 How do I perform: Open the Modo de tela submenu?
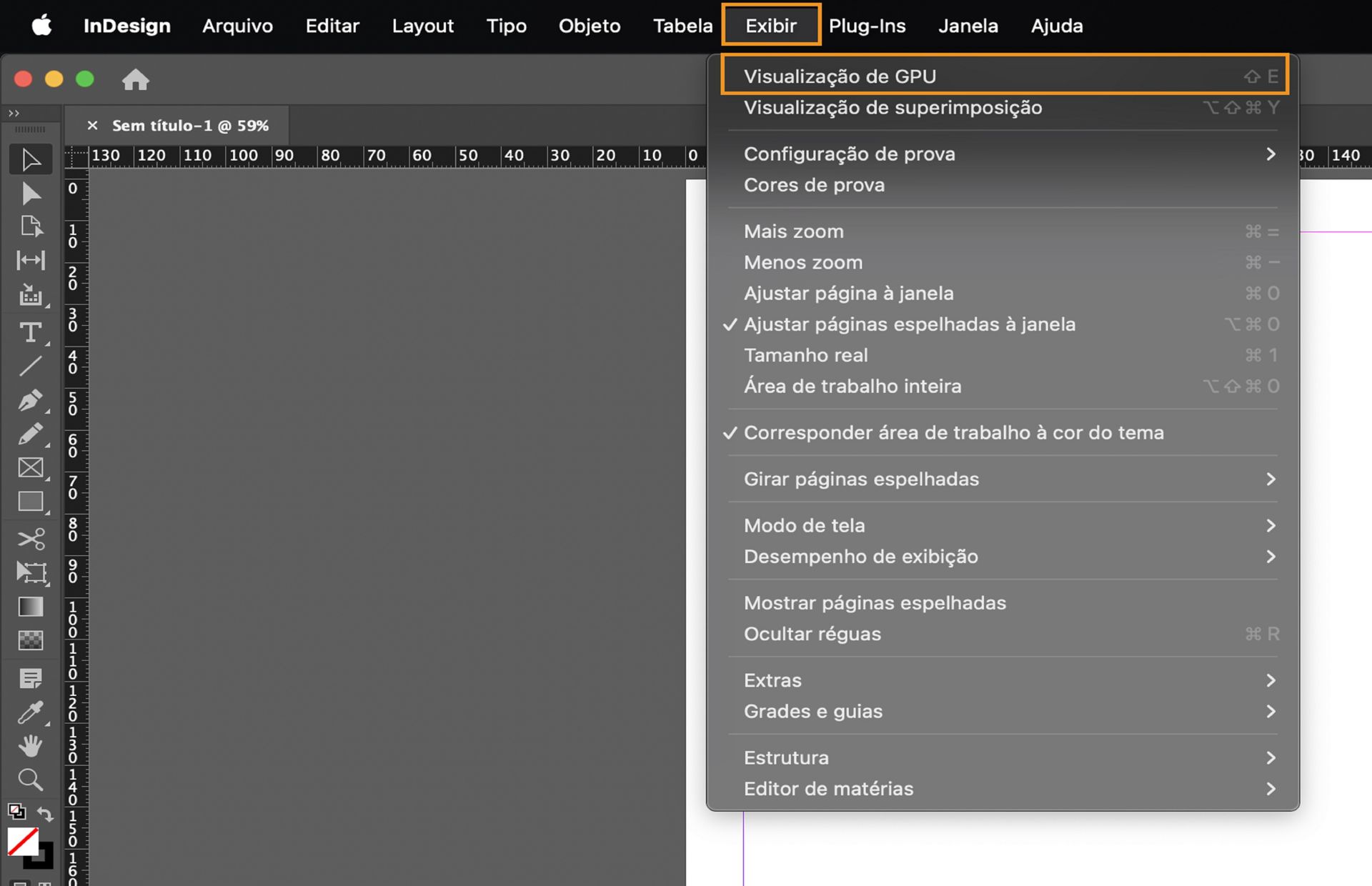[805, 525]
